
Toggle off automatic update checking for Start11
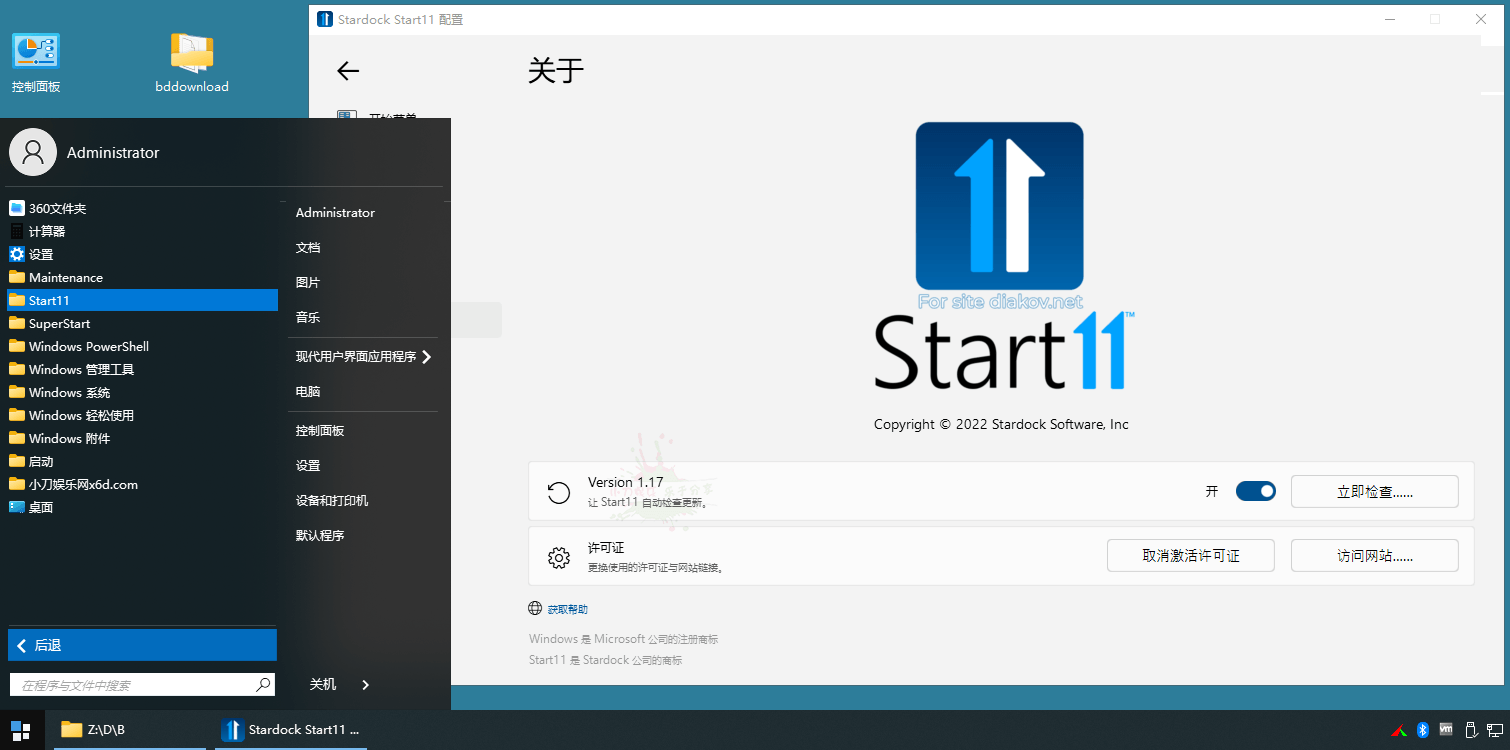1255,491
